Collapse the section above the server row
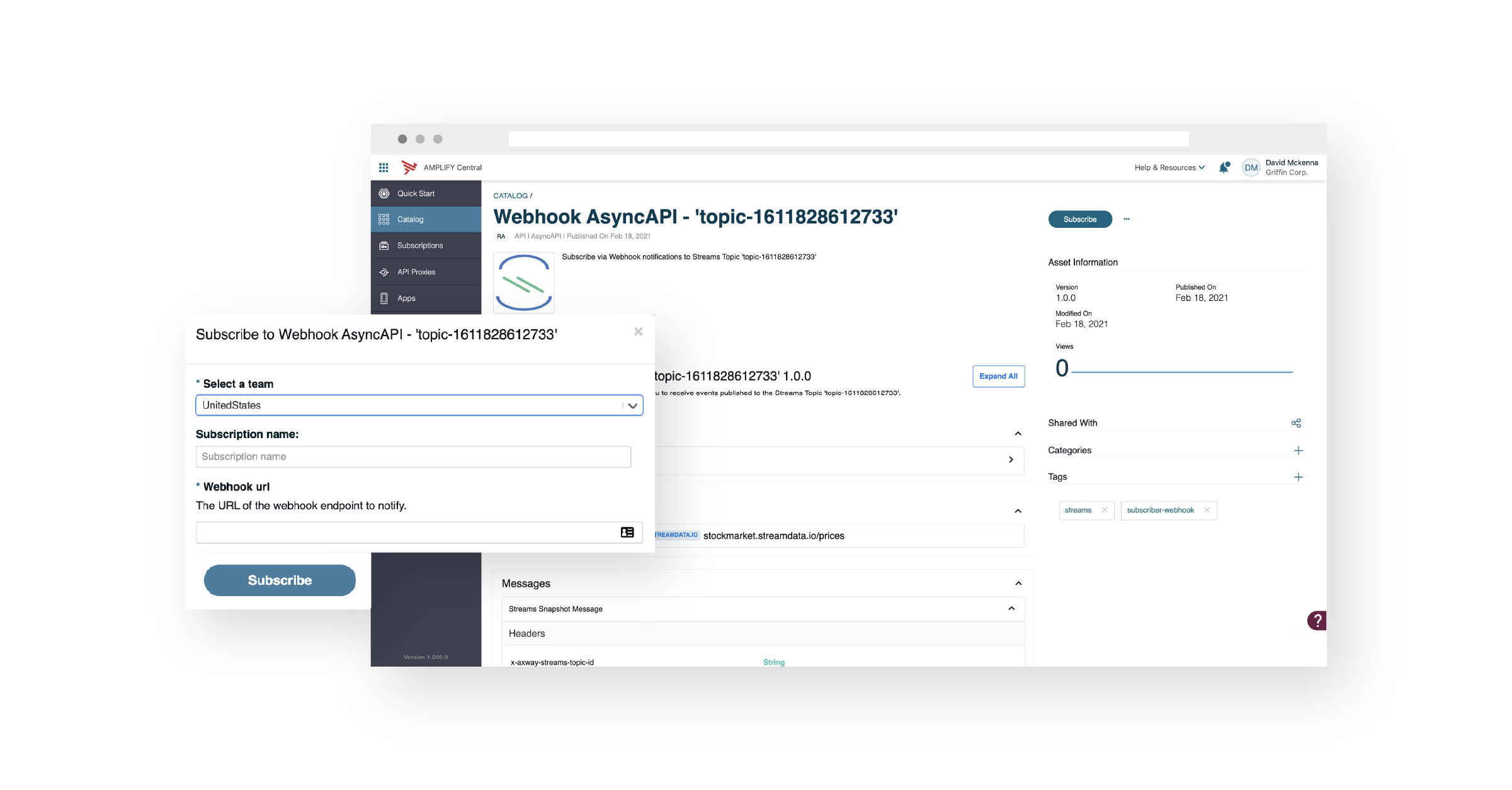 point(1018,434)
